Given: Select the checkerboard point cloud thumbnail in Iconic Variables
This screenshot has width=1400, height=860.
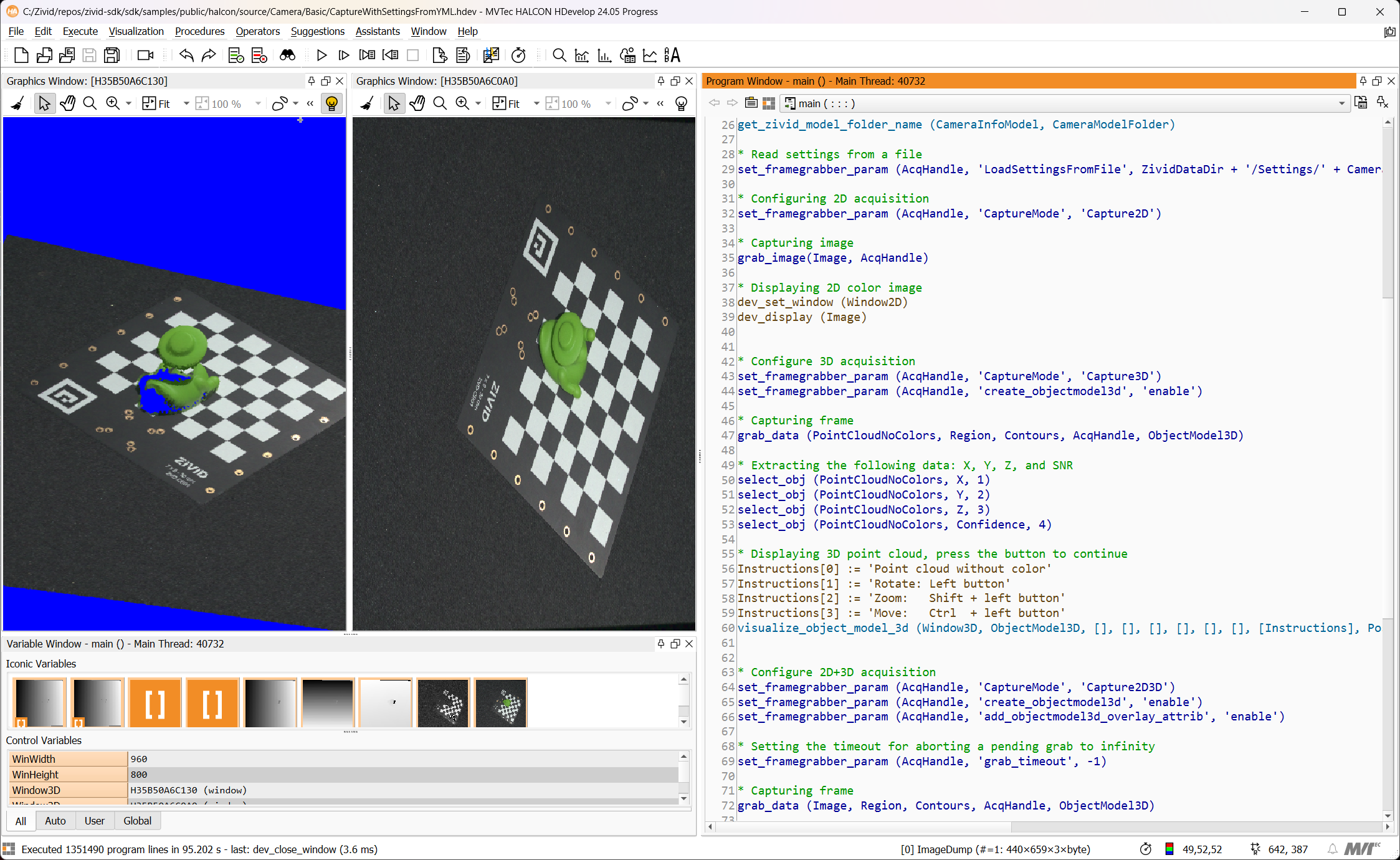Looking at the screenshot, I should [x=443, y=702].
